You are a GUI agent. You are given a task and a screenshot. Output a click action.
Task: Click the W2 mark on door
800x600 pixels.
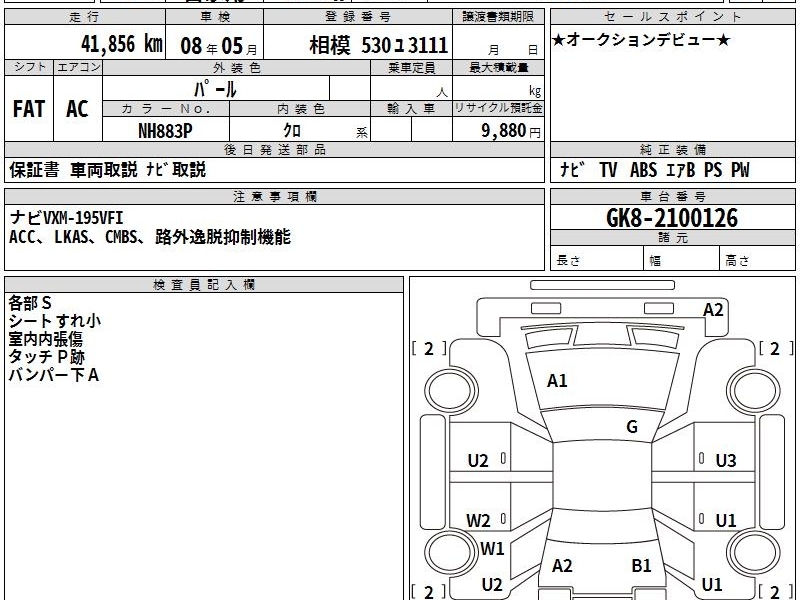(478, 521)
